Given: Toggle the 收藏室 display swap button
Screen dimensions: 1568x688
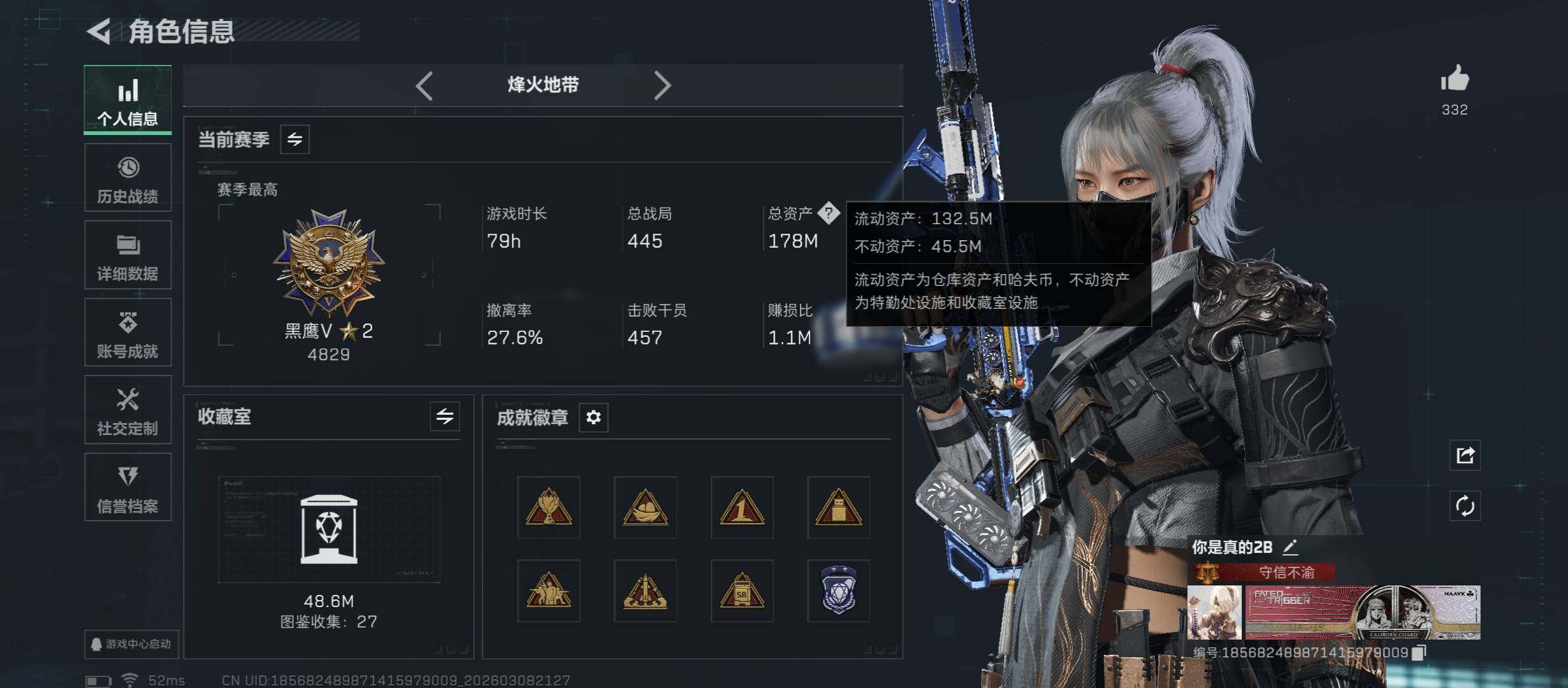Looking at the screenshot, I should click(x=445, y=417).
